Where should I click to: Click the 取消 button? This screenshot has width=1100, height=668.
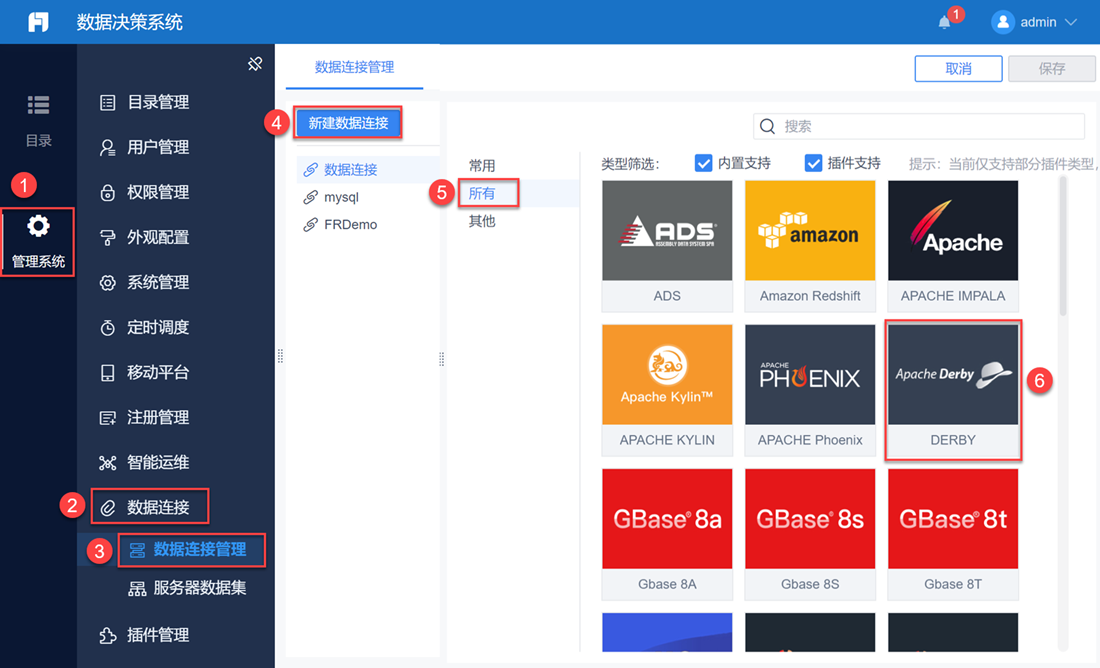pos(958,69)
